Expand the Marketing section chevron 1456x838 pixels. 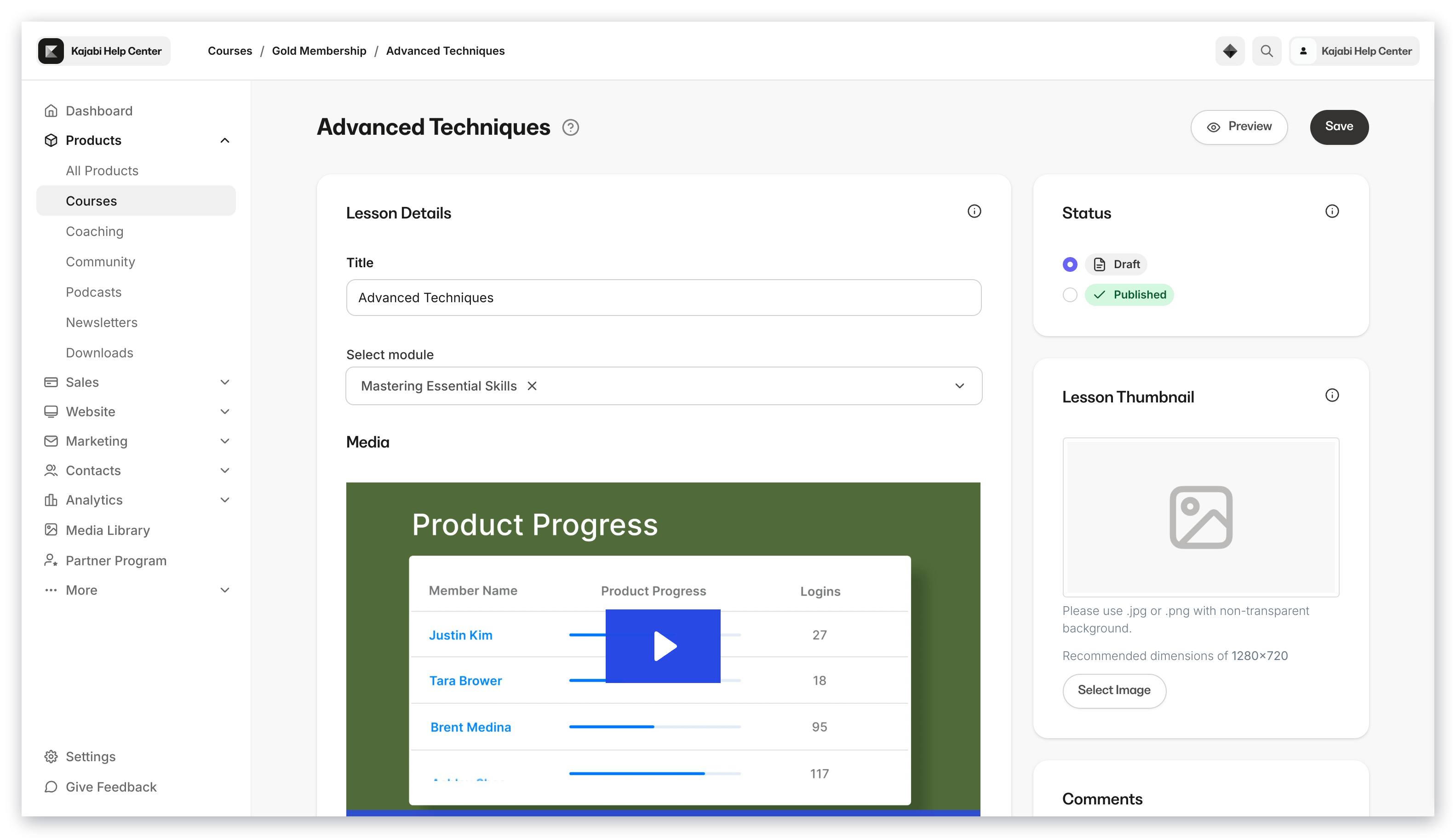224,441
